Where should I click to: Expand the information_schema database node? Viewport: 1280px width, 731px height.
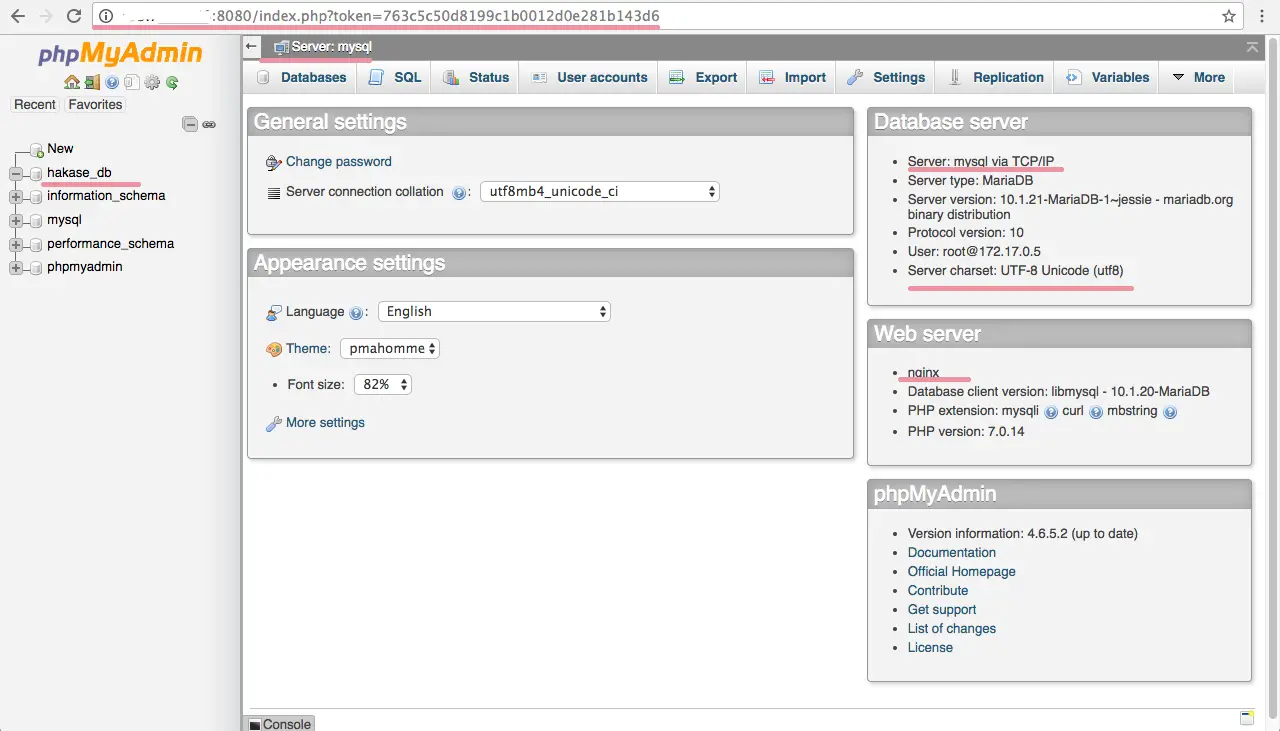point(16,197)
